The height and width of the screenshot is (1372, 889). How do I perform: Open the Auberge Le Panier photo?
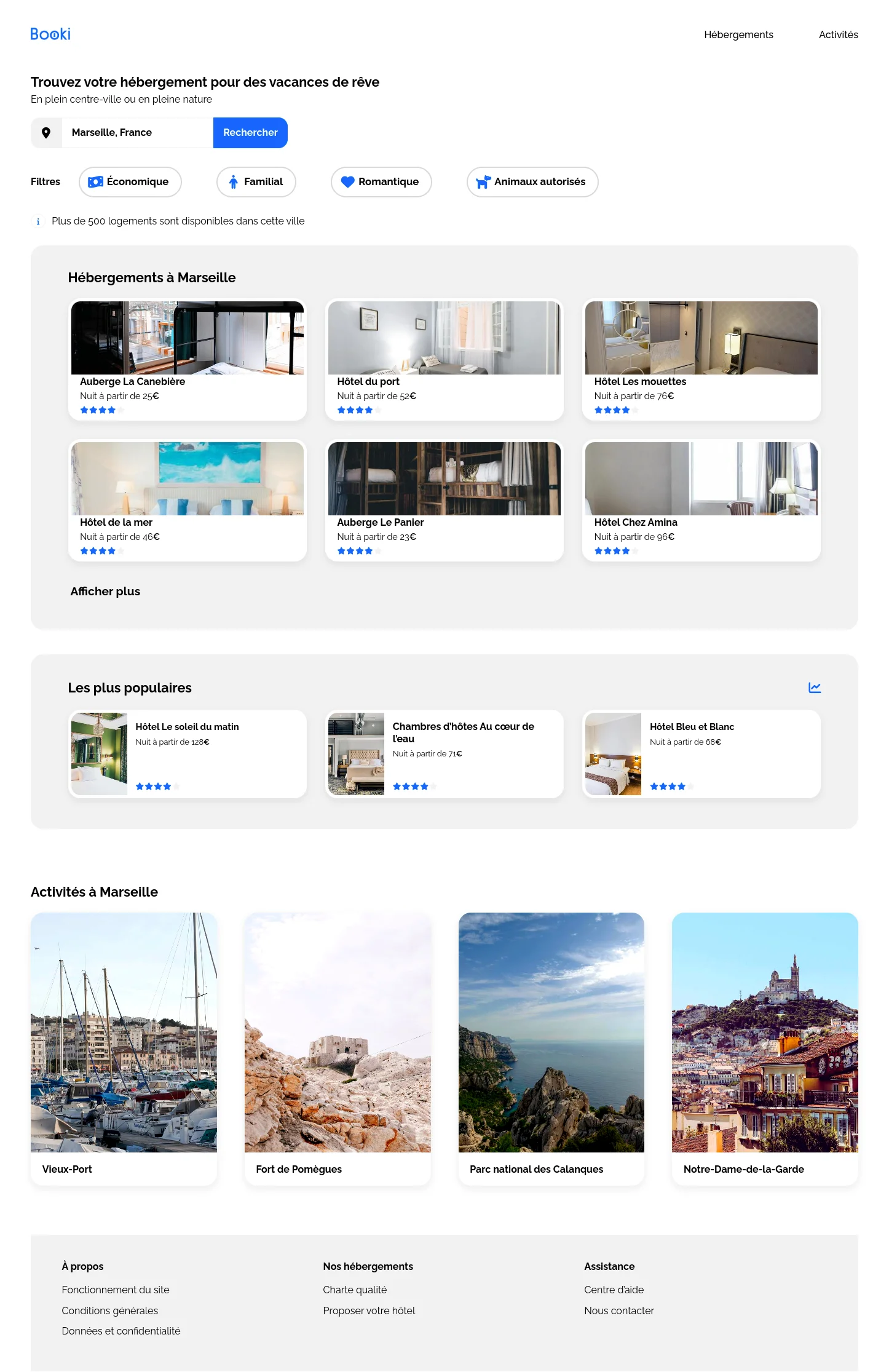coord(444,479)
